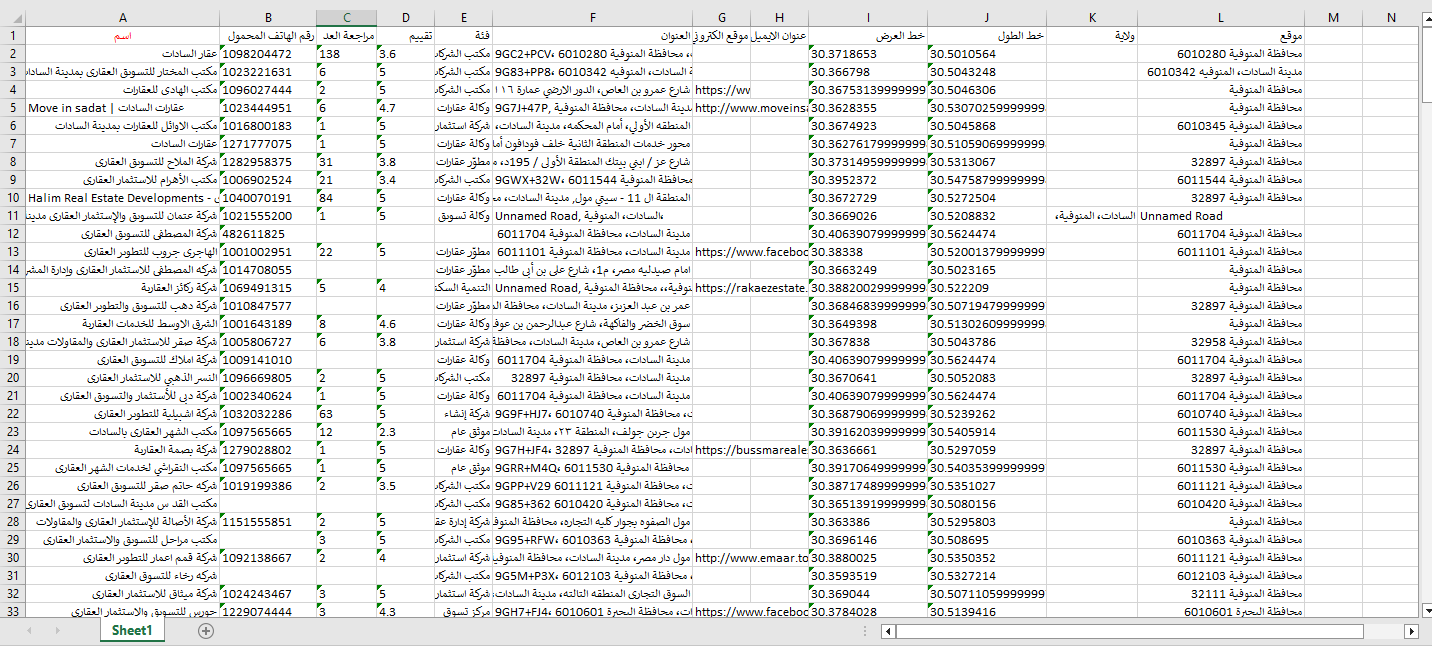Click the rakaezestate link in row 15
The height and width of the screenshot is (646, 1432).
750,288
